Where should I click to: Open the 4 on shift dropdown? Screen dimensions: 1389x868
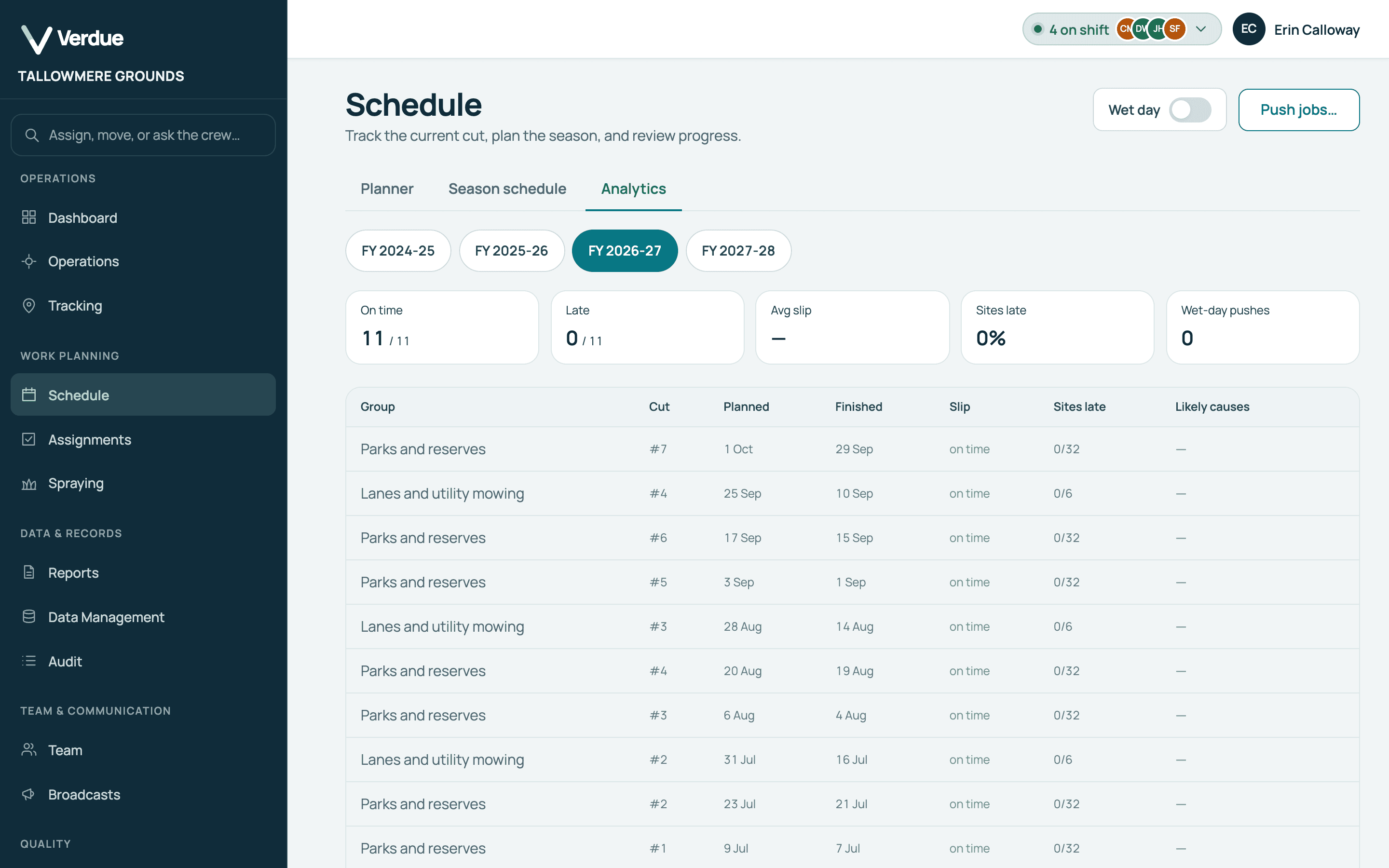1121,29
